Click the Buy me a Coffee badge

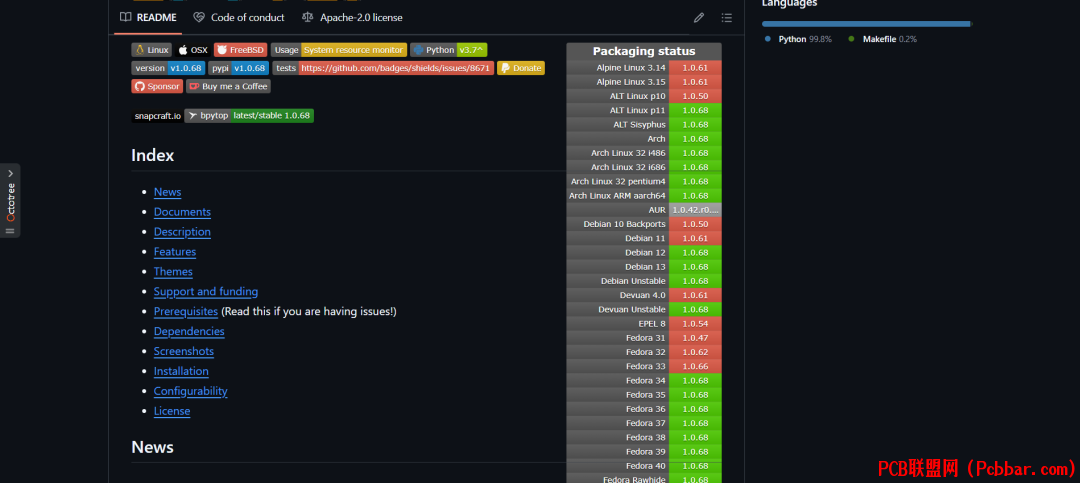229,86
